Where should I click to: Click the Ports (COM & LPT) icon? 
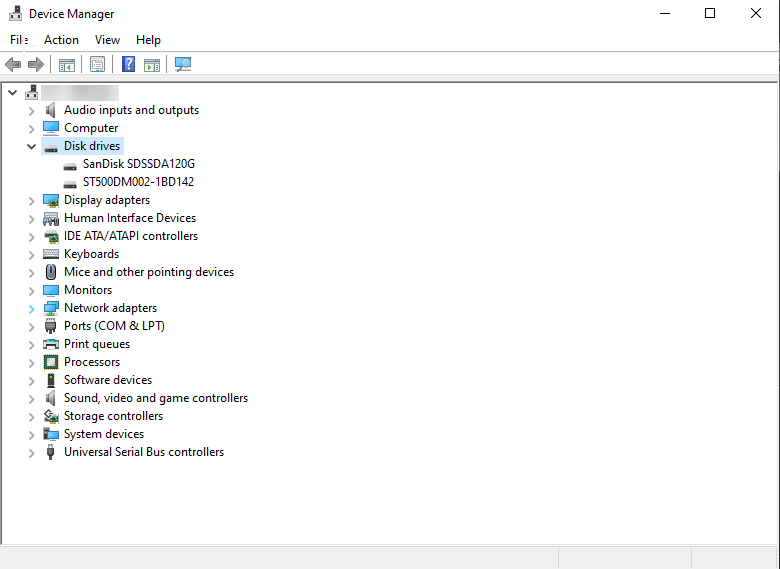[x=50, y=326]
